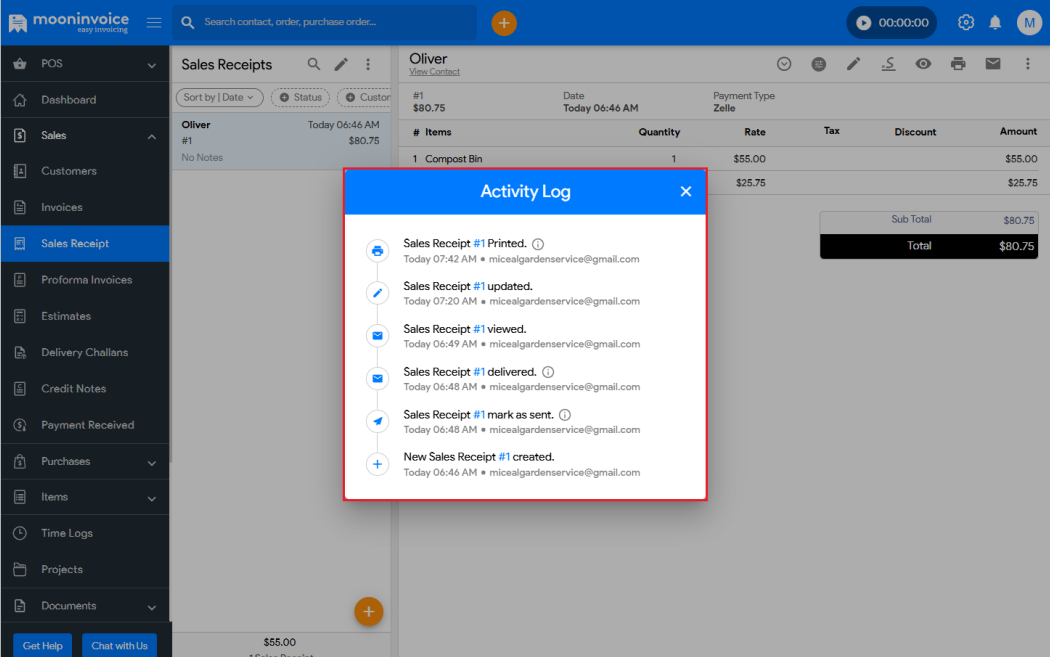Click the Zelle payment type value
The image size is (1050, 657).
(724, 108)
